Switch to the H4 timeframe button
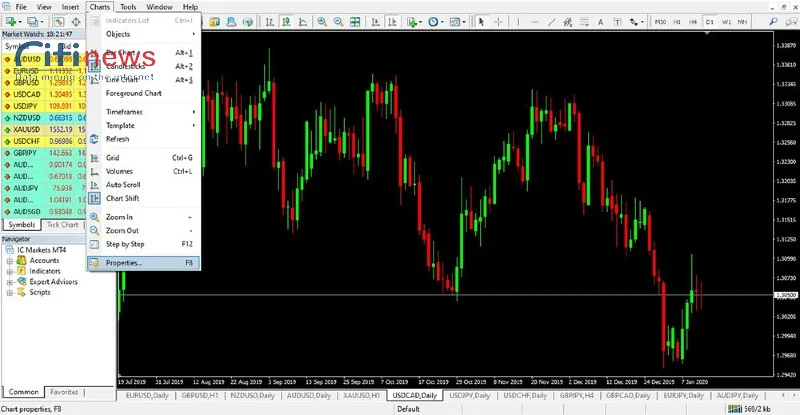Screen dimensions: 800x415 (x=693, y=22)
